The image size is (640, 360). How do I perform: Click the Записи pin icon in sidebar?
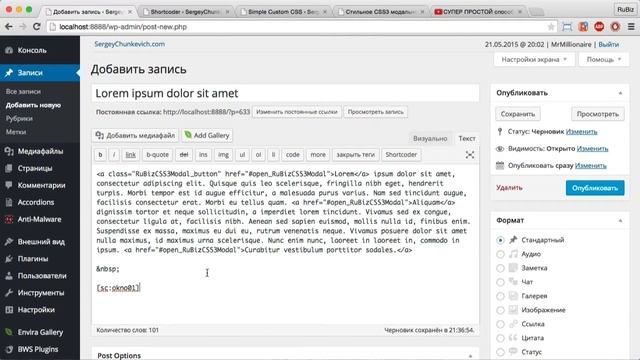coord(9,73)
